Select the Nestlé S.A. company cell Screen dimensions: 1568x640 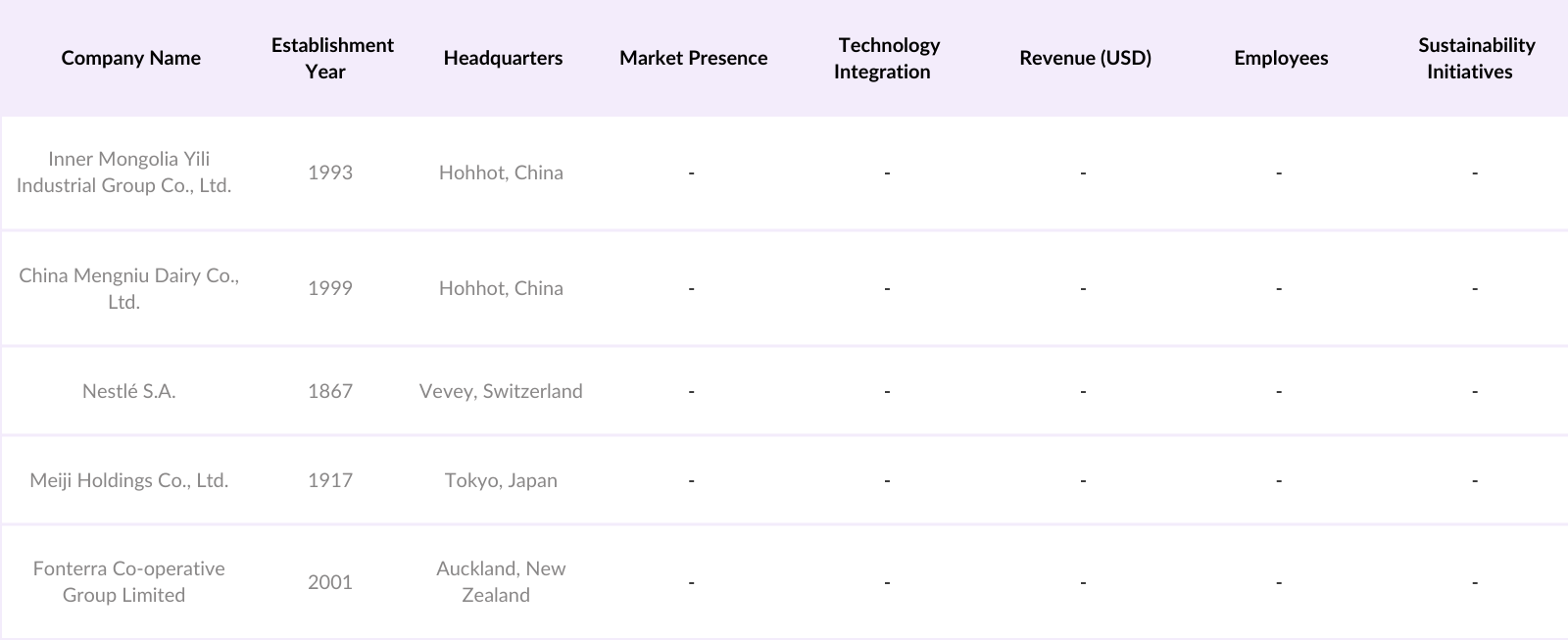pyautogui.click(x=129, y=391)
